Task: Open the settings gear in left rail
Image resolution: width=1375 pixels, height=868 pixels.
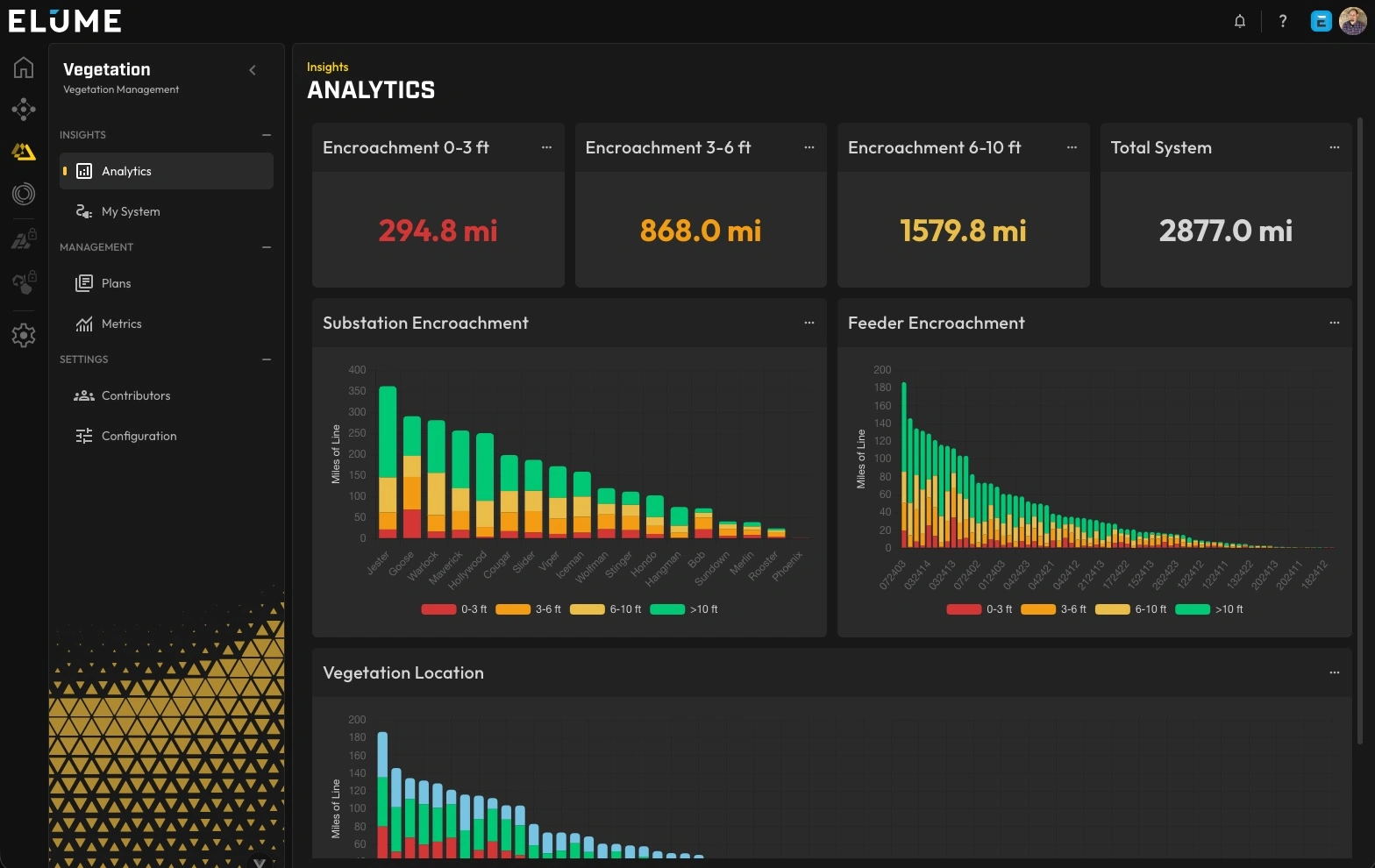Action: [x=24, y=335]
